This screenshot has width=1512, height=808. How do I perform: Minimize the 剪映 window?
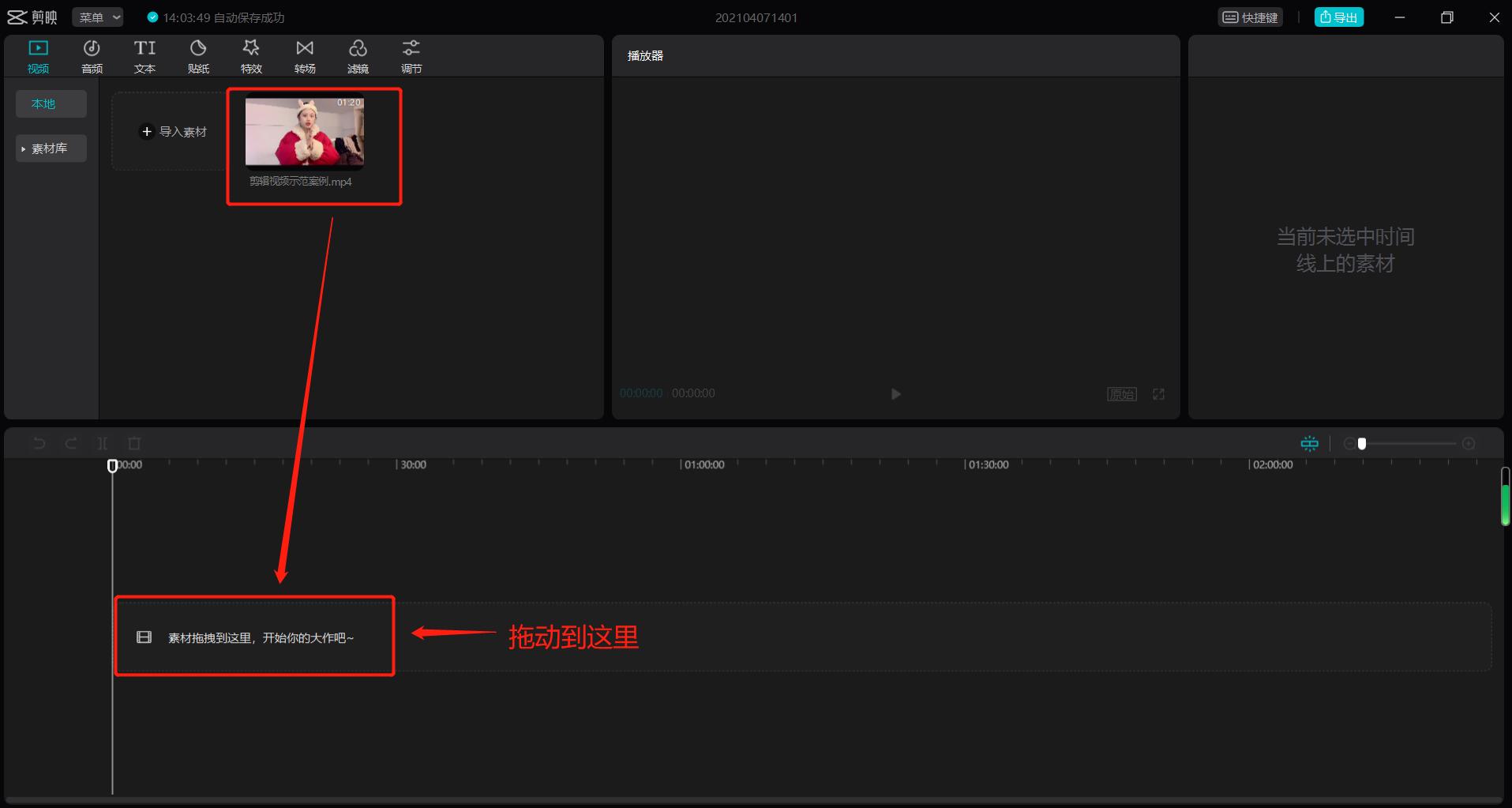point(1400,17)
